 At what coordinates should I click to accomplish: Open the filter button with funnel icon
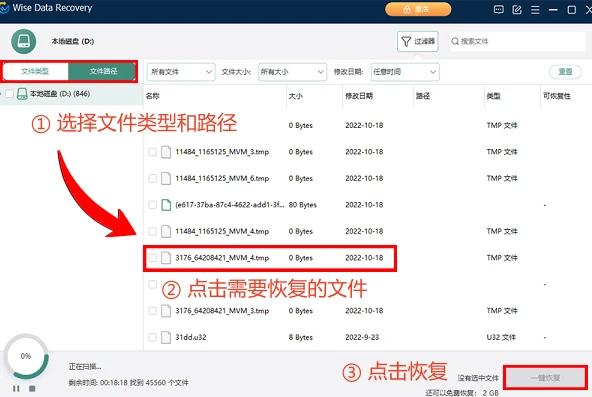coord(418,41)
